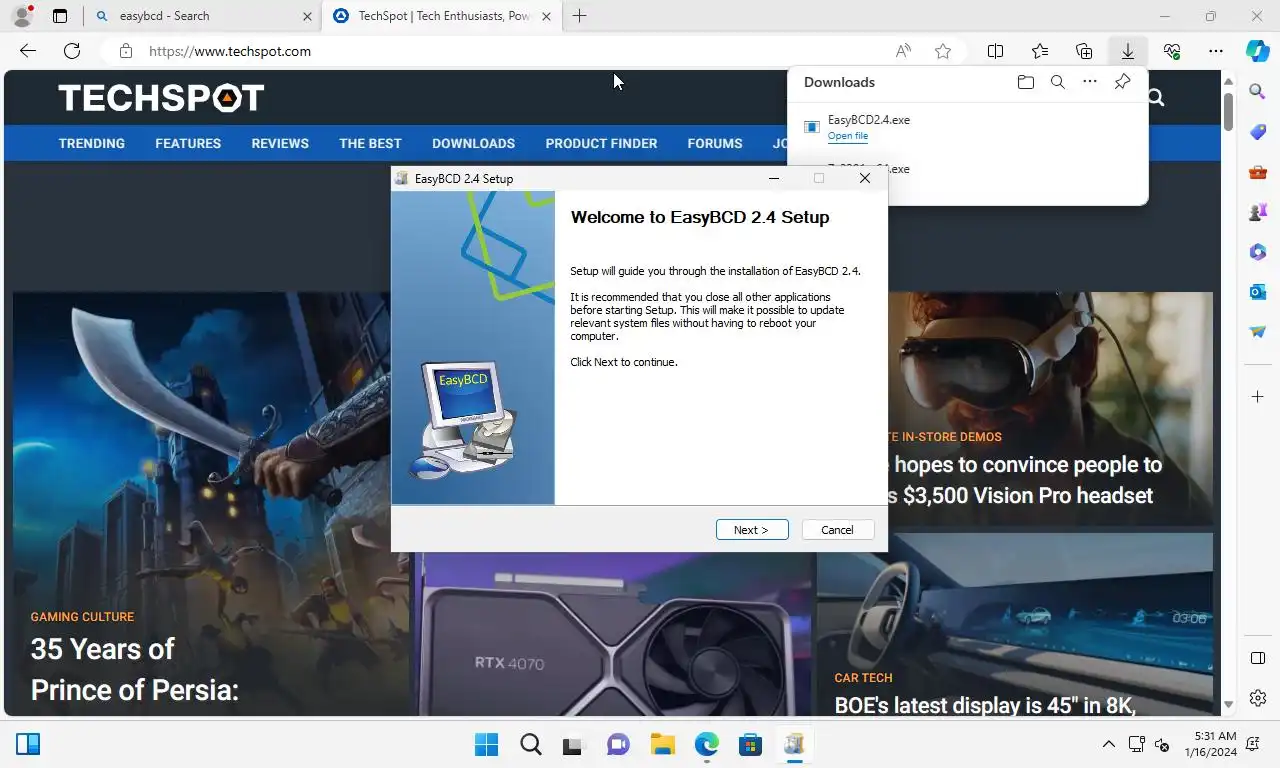The image size is (1280, 768).
Task: Open the GAMING CULTURE category label
Action: tap(82, 617)
